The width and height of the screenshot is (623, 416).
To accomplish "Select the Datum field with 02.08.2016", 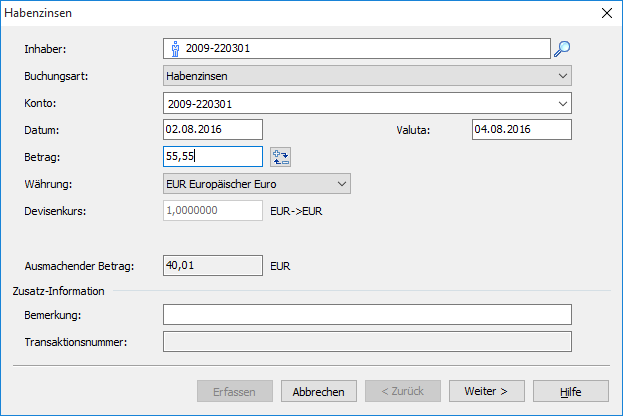I will point(211,129).
